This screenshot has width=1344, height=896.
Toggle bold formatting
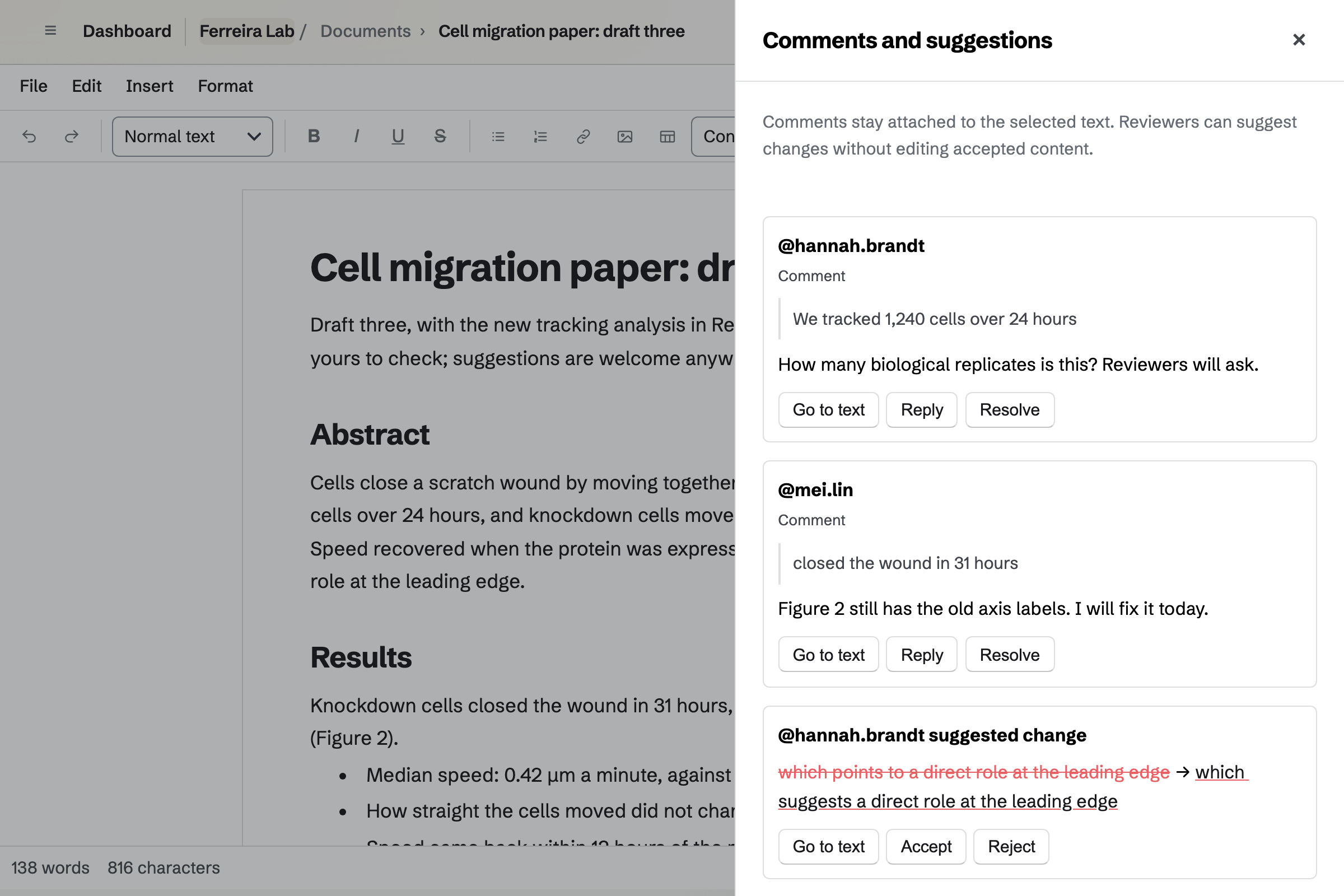(314, 137)
